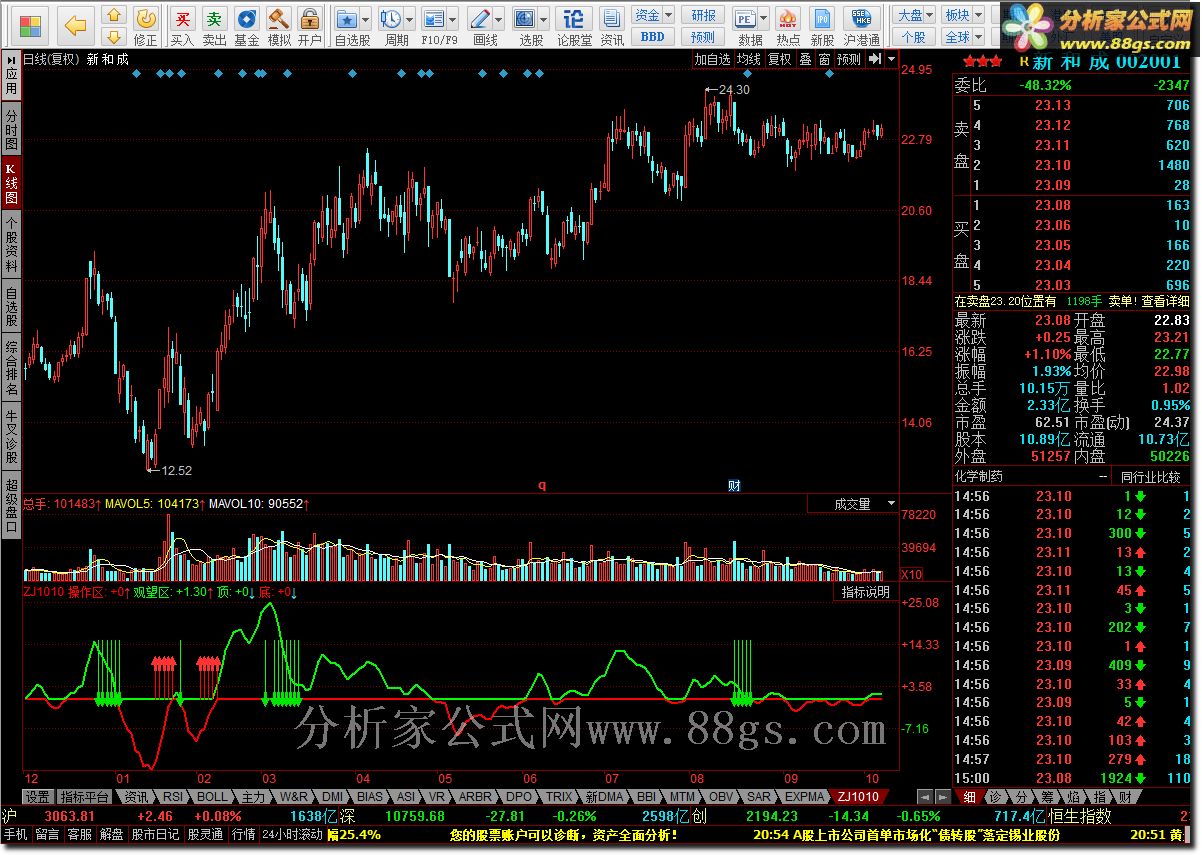Open the 数据 PE data icon

(745, 19)
